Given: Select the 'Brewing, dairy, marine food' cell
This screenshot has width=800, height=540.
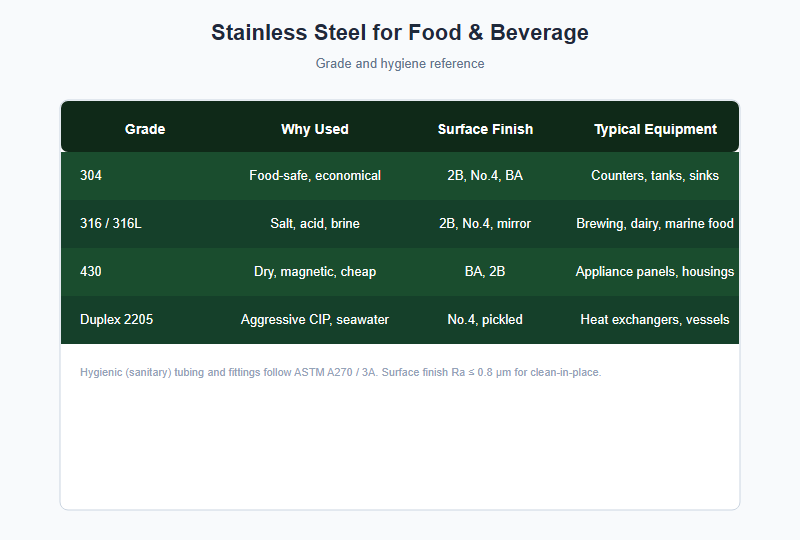Looking at the screenshot, I should [x=655, y=224].
